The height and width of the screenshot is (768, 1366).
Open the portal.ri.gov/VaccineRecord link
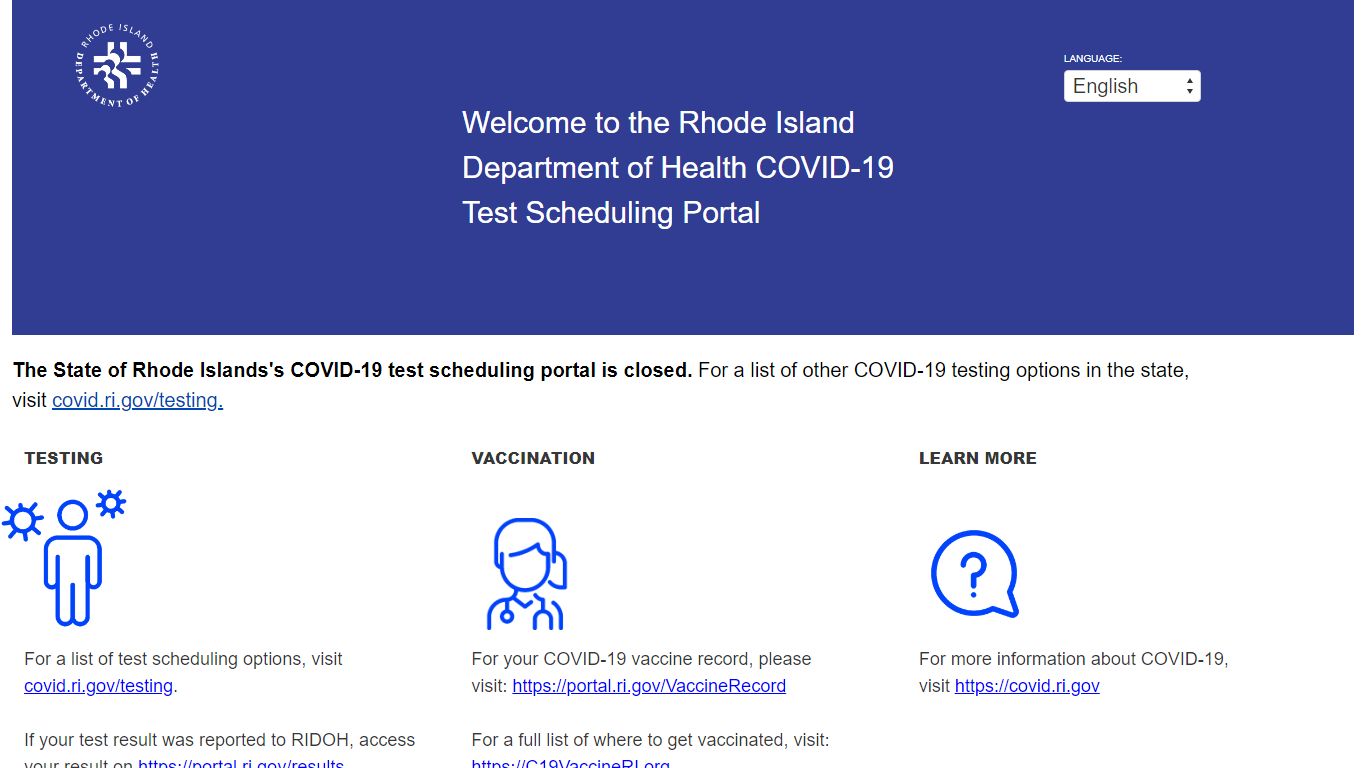coord(649,686)
